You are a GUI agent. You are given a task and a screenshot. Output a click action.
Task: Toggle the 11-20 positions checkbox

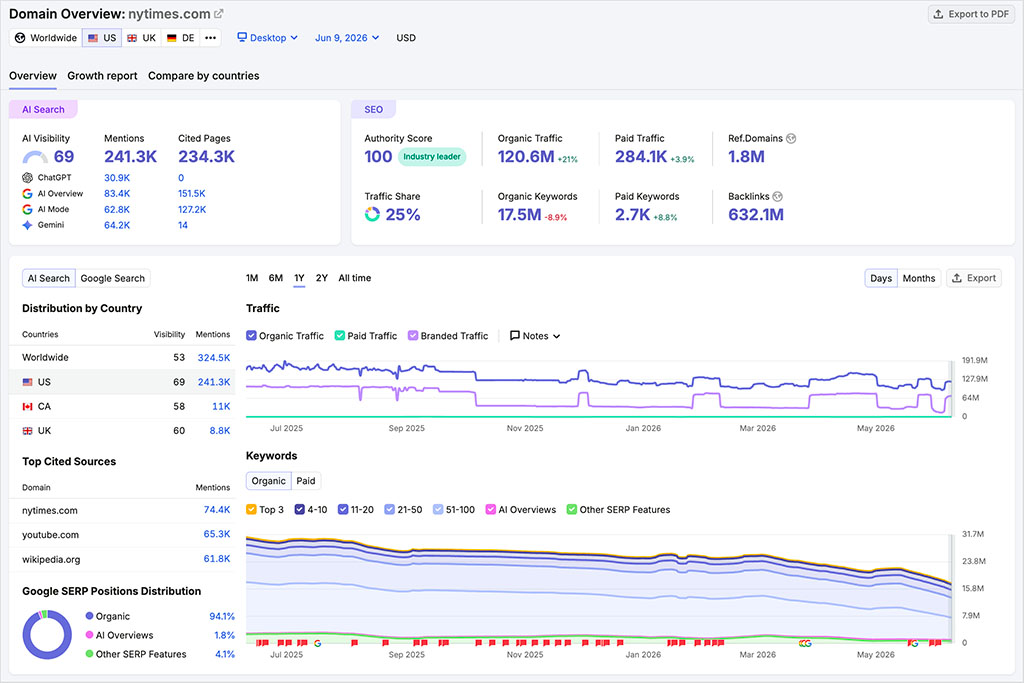click(x=343, y=509)
